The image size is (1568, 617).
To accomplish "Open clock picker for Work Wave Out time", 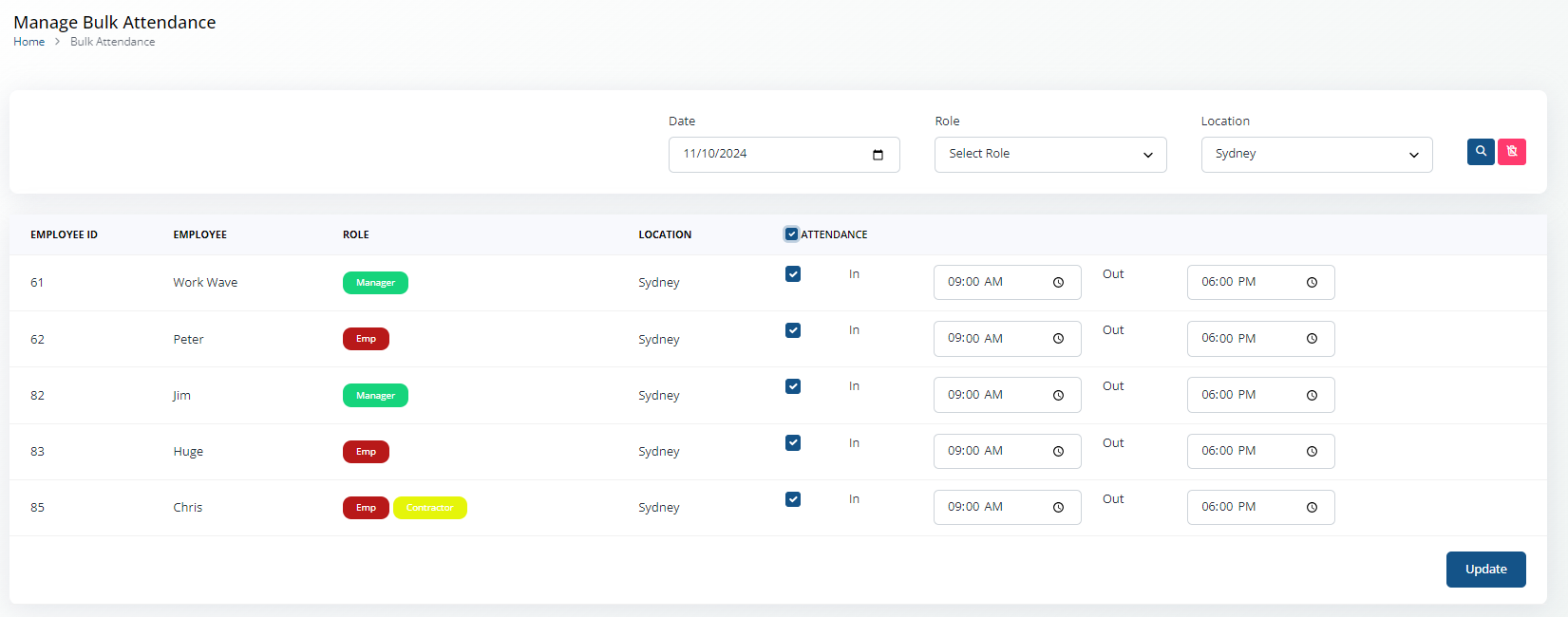I will tap(1312, 283).
